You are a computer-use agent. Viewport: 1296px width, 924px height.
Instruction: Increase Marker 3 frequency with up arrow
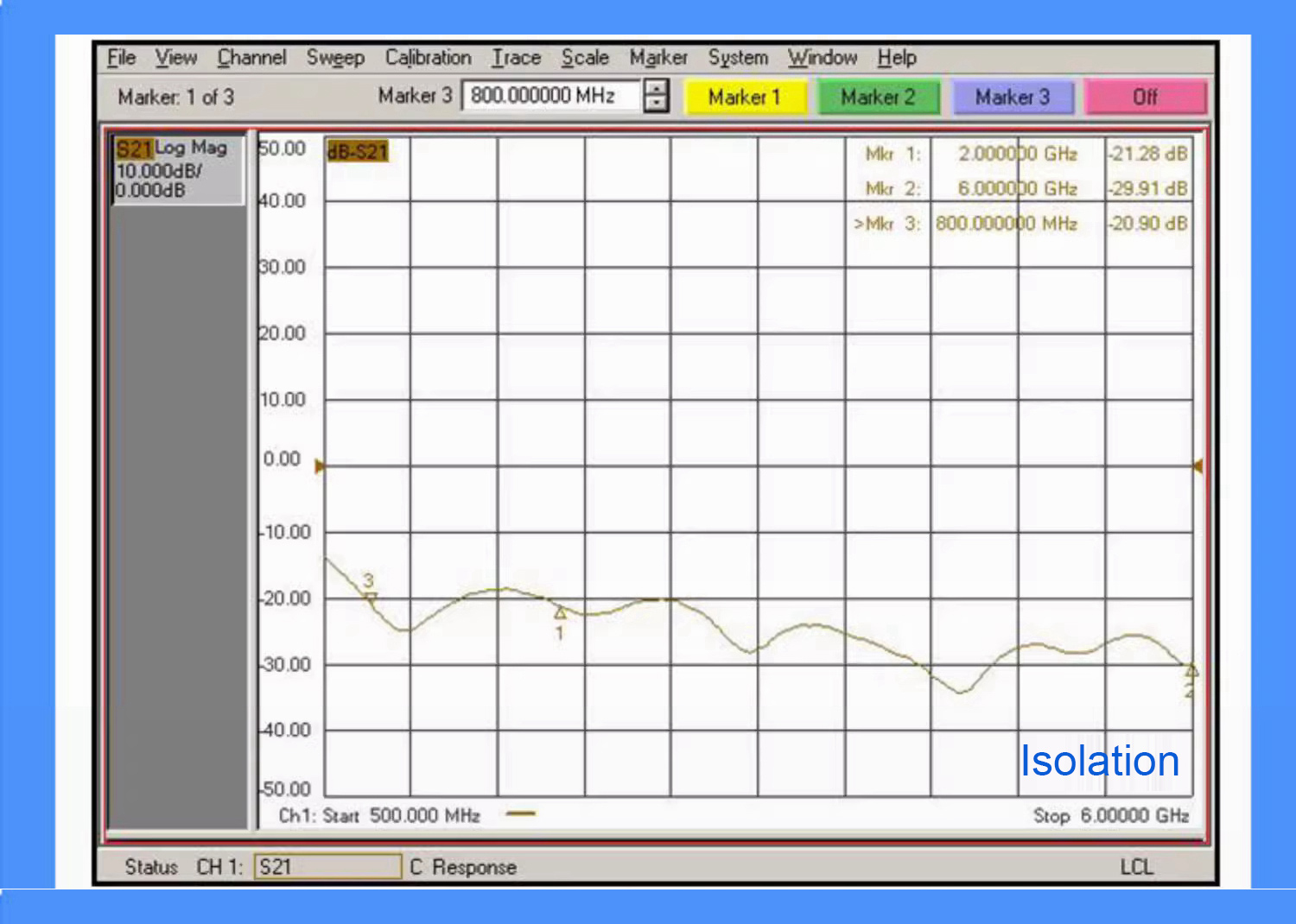[657, 87]
